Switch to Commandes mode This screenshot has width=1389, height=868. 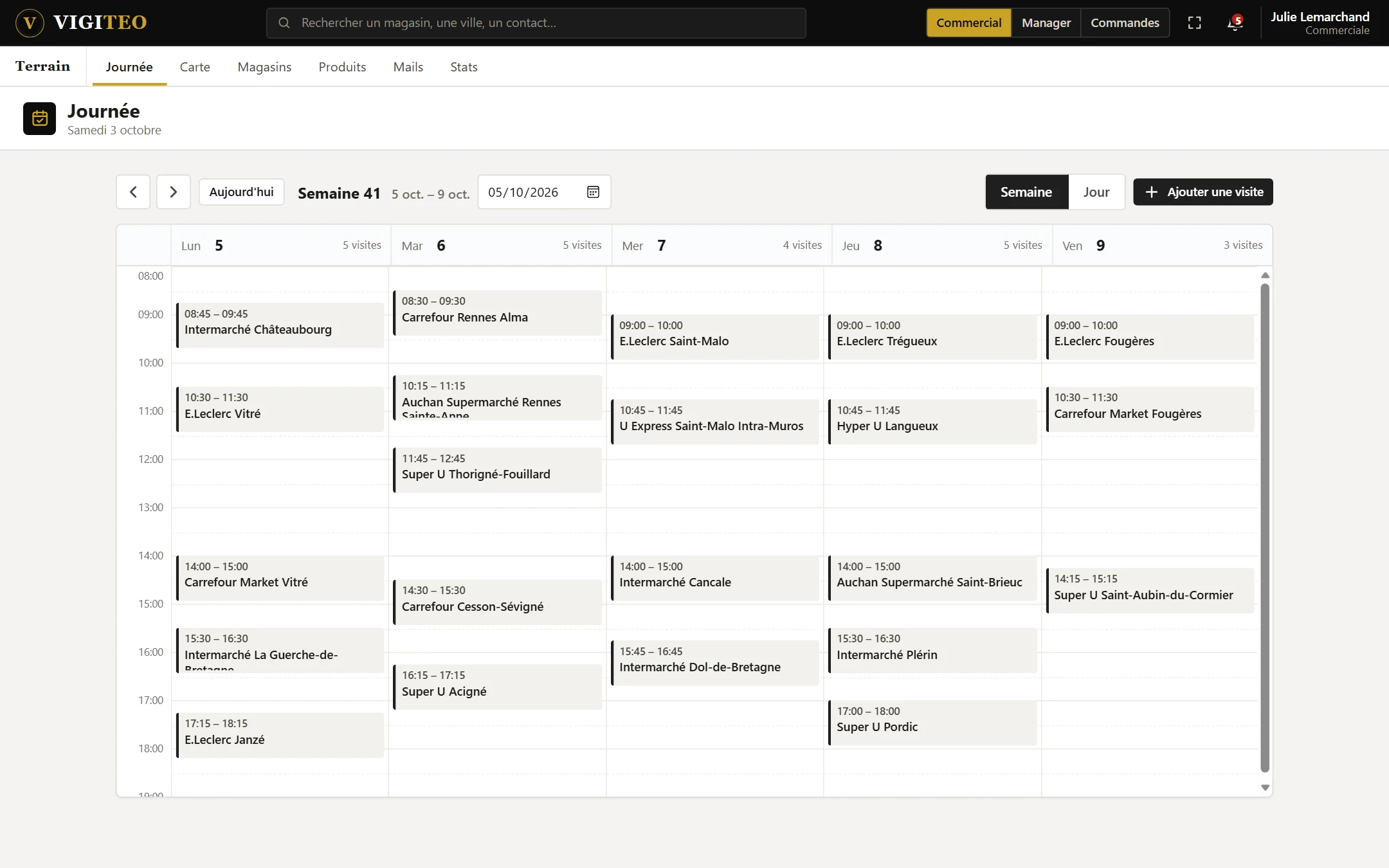[x=1125, y=23]
